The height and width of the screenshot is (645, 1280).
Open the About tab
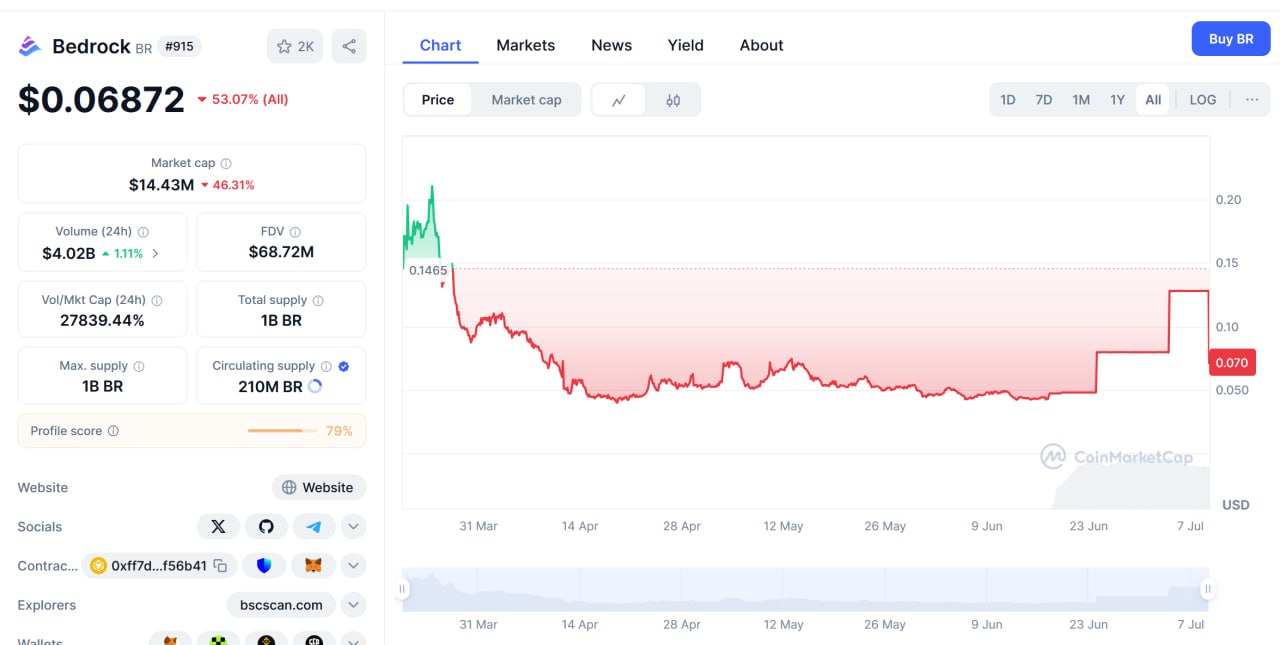(761, 45)
